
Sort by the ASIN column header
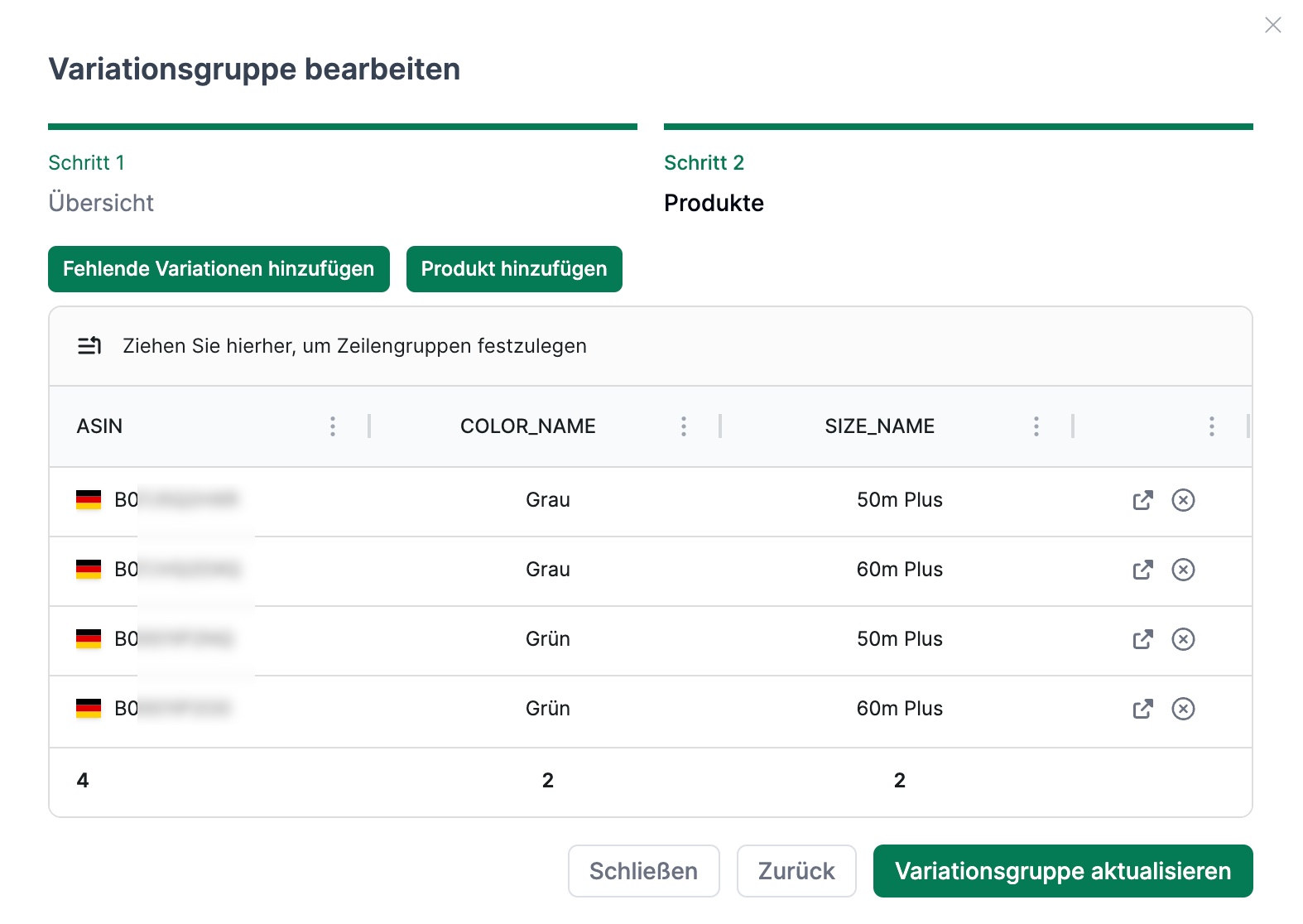pyautogui.click(x=99, y=426)
